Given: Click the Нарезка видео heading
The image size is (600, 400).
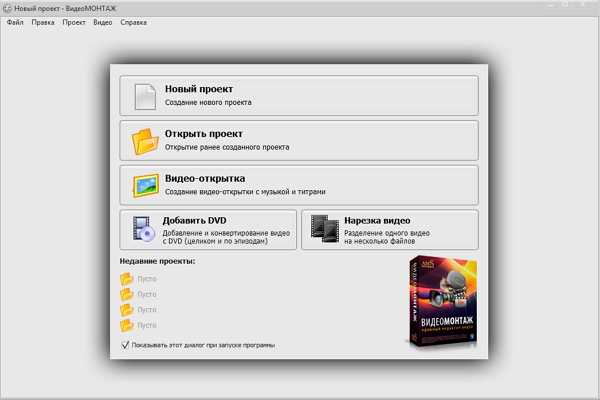Looking at the screenshot, I should (377, 220).
